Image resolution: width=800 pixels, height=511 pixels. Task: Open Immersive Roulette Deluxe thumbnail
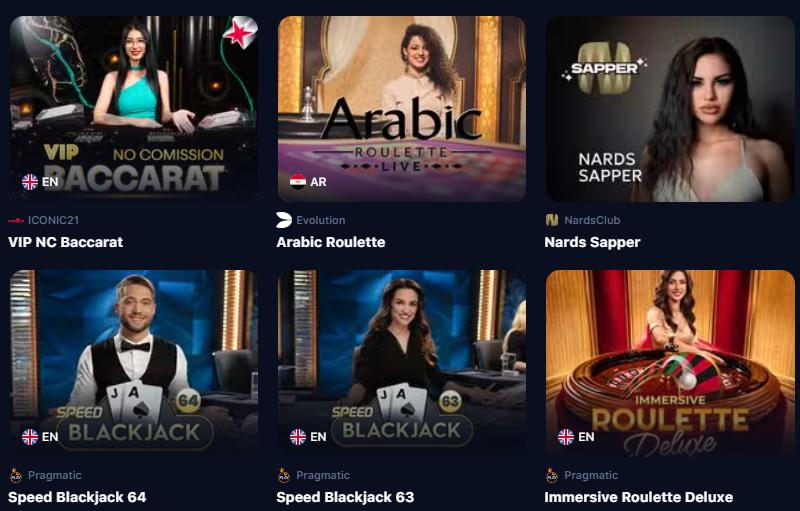[670, 363]
